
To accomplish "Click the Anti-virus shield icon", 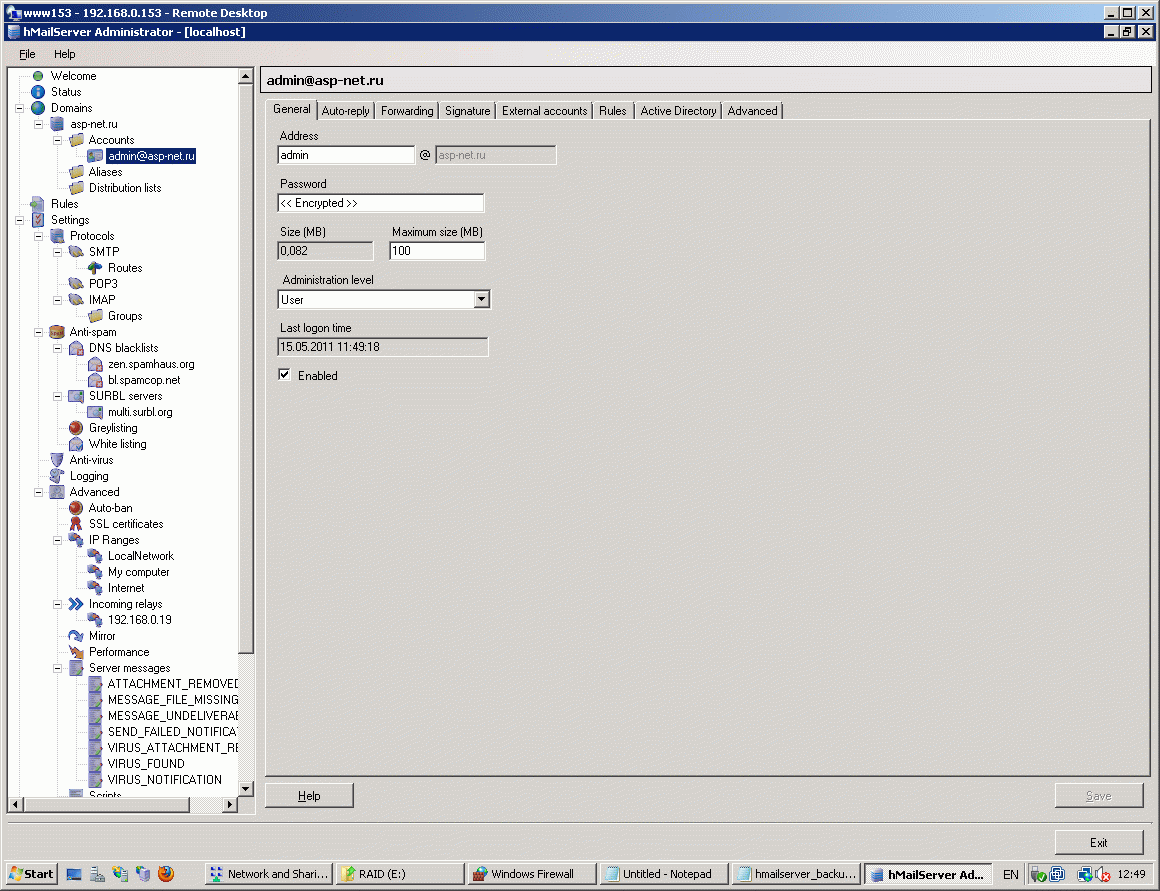I will pos(57,460).
